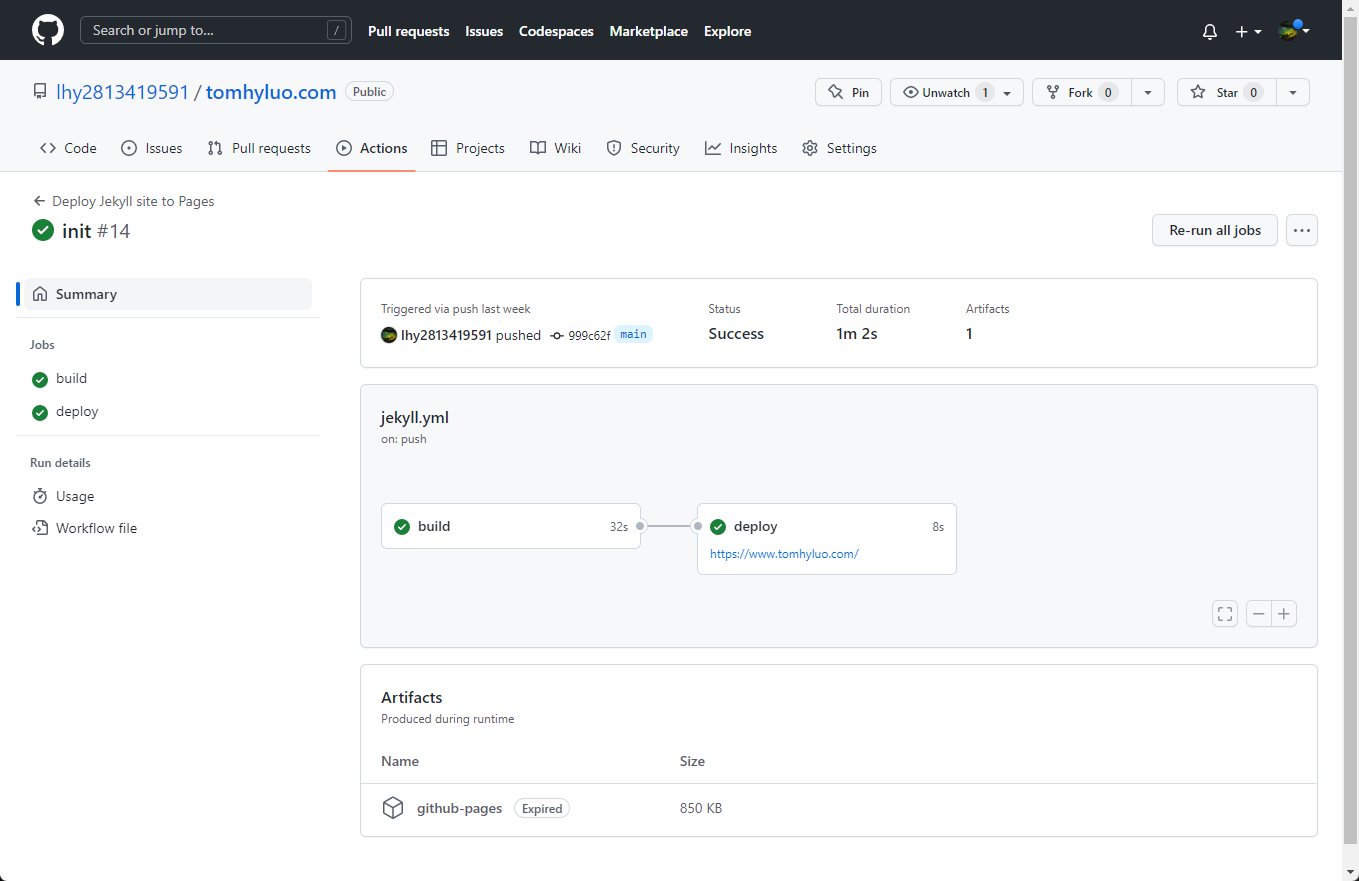
Task: Pin this repository
Action: click(x=848, y=92)
